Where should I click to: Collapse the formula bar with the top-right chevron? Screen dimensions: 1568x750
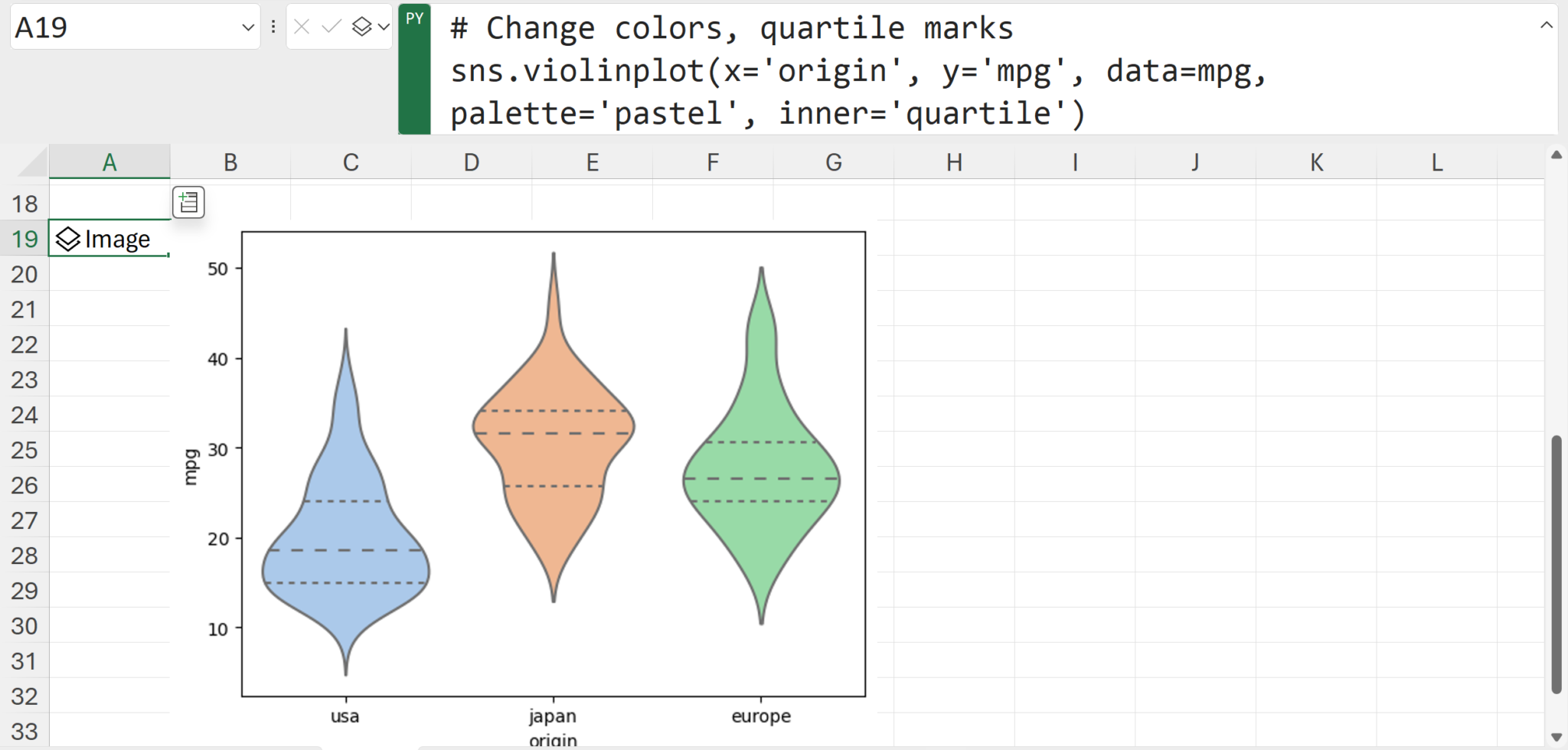(1546, 24)
